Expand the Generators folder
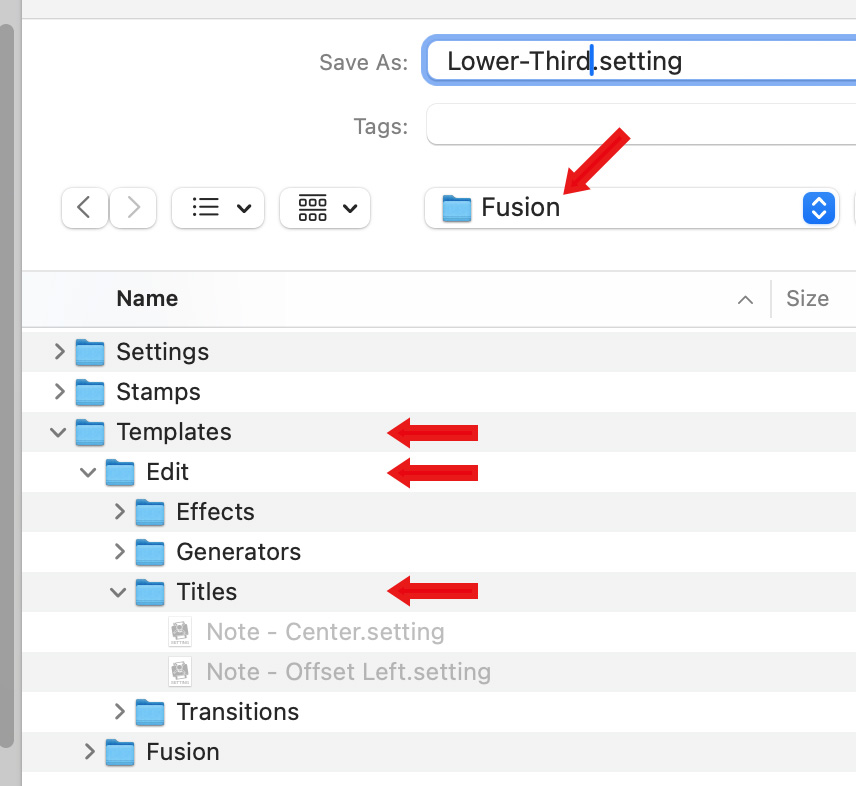 119,552
